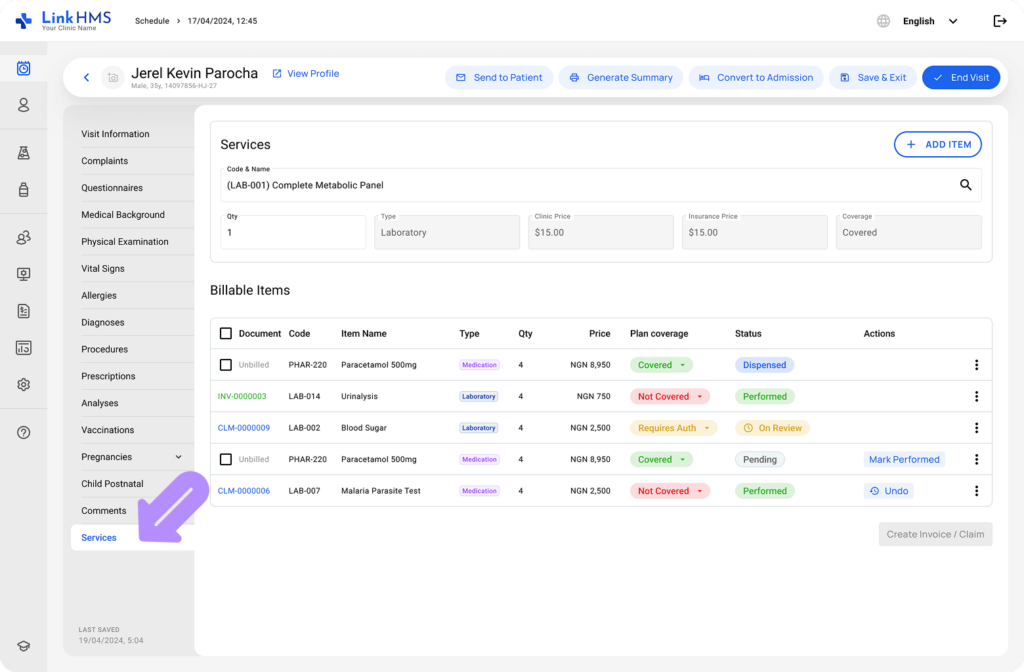Image resolution: width=1024 pixels, height=672 pixels.
Task: Open the Laboratory flask icon in sidebar
Action: (24, 153)
